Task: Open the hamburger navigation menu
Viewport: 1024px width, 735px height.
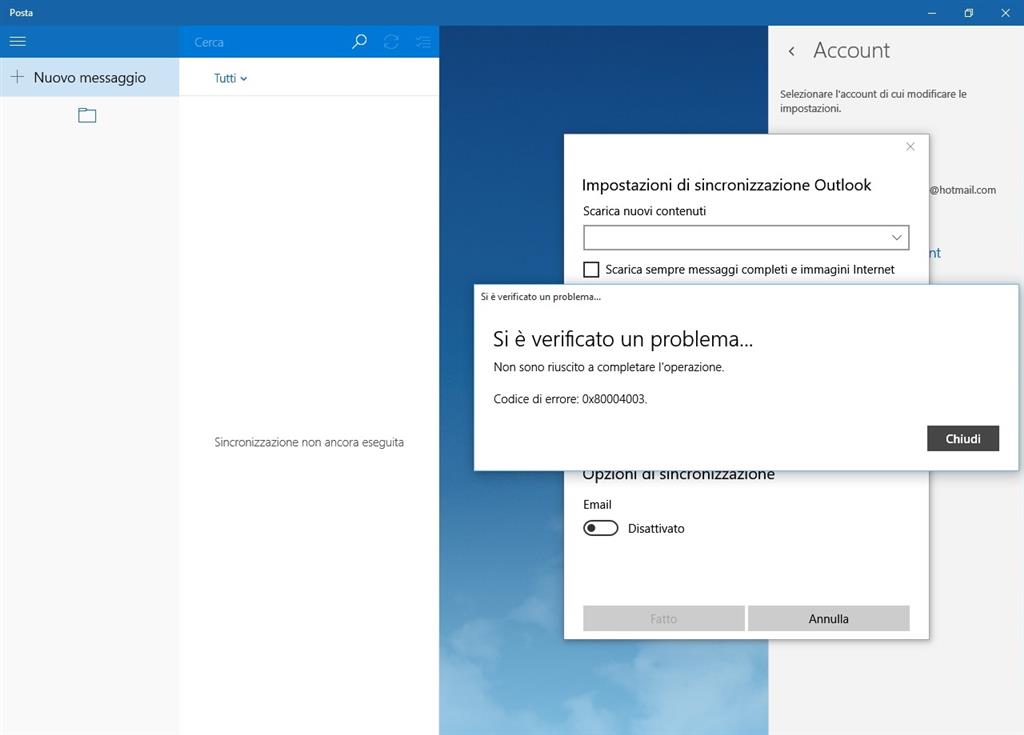Action: point(18,41)
